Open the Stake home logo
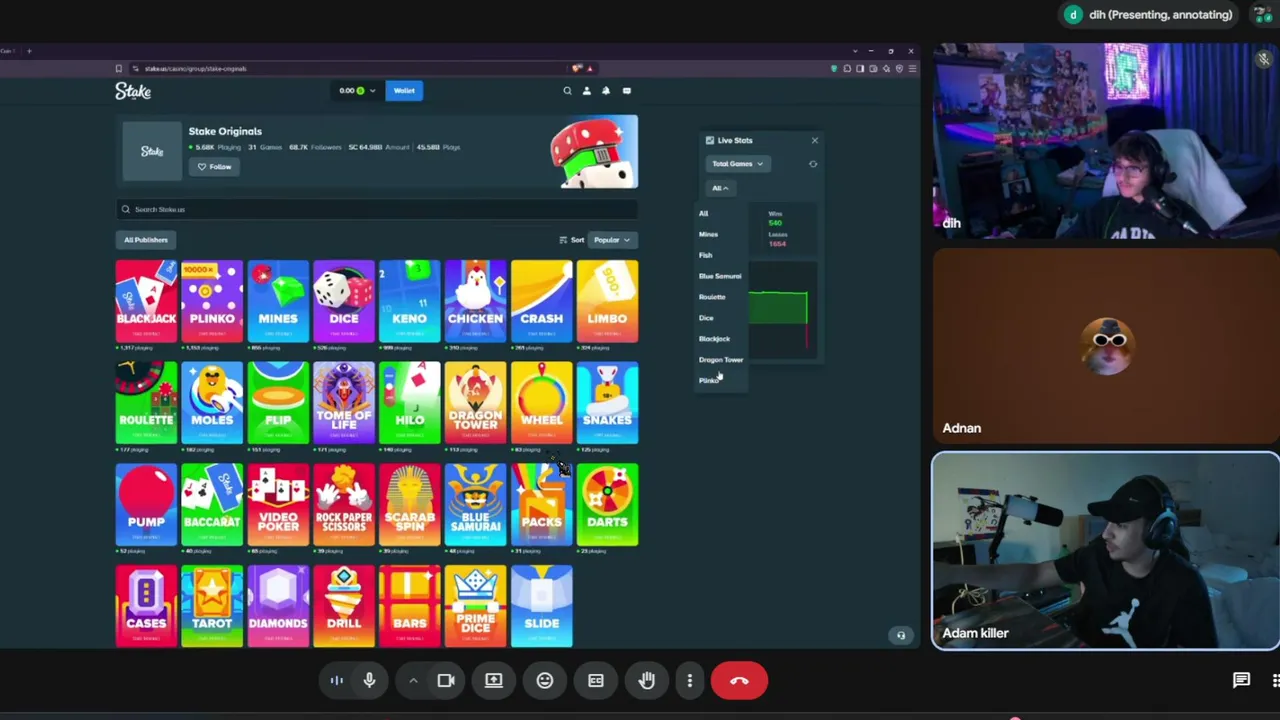 point(133,91)
